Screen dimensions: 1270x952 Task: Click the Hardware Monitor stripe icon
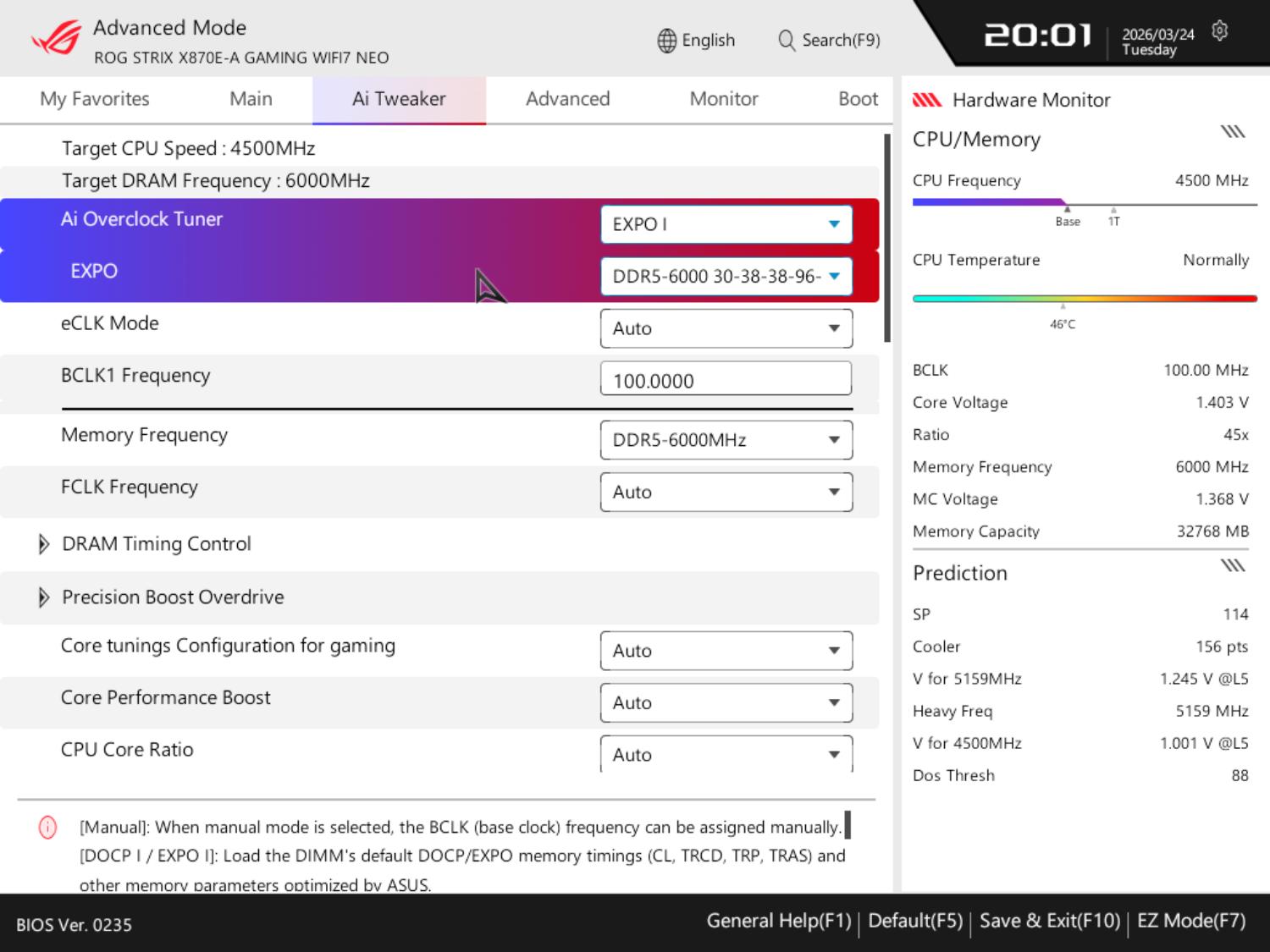tap(927, 101)
